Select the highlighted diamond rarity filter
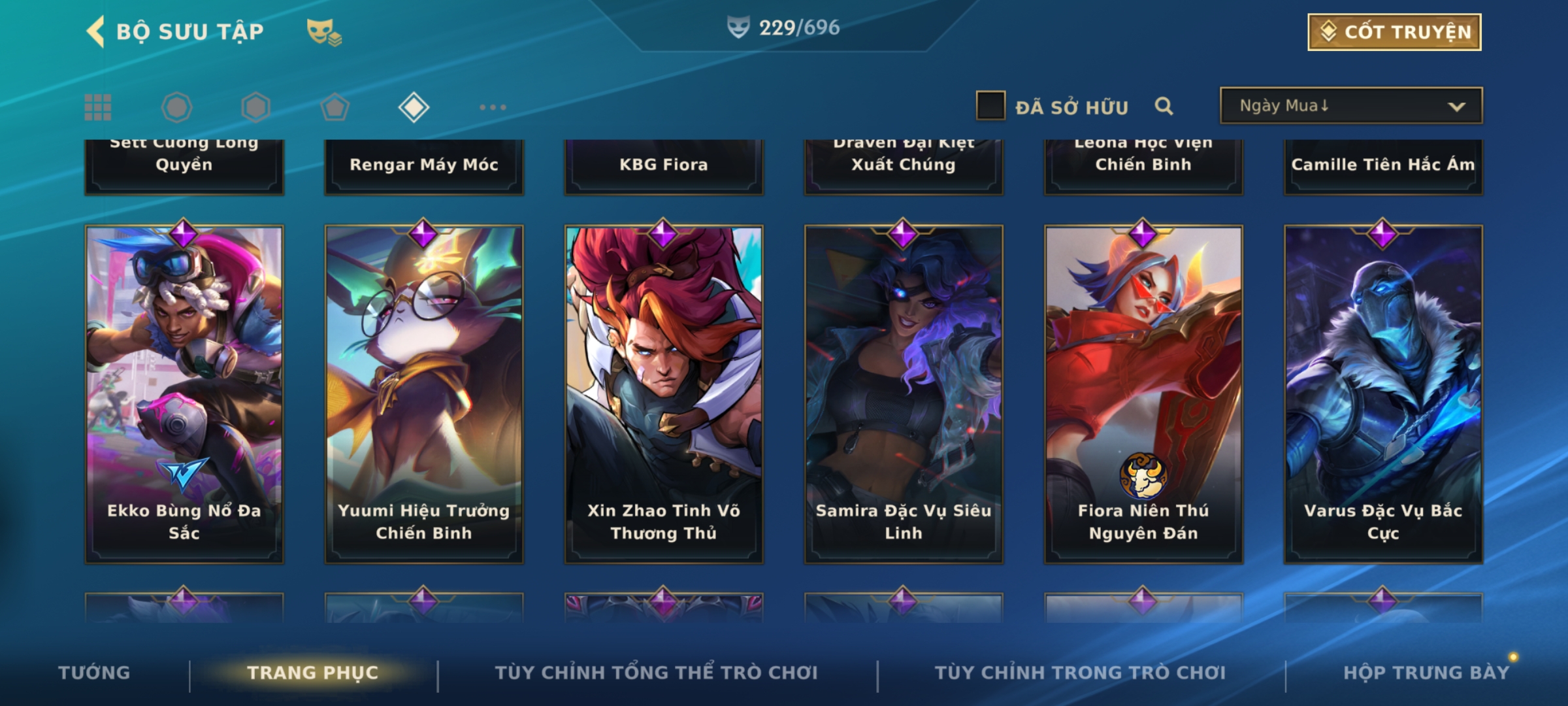 (414, 107)
